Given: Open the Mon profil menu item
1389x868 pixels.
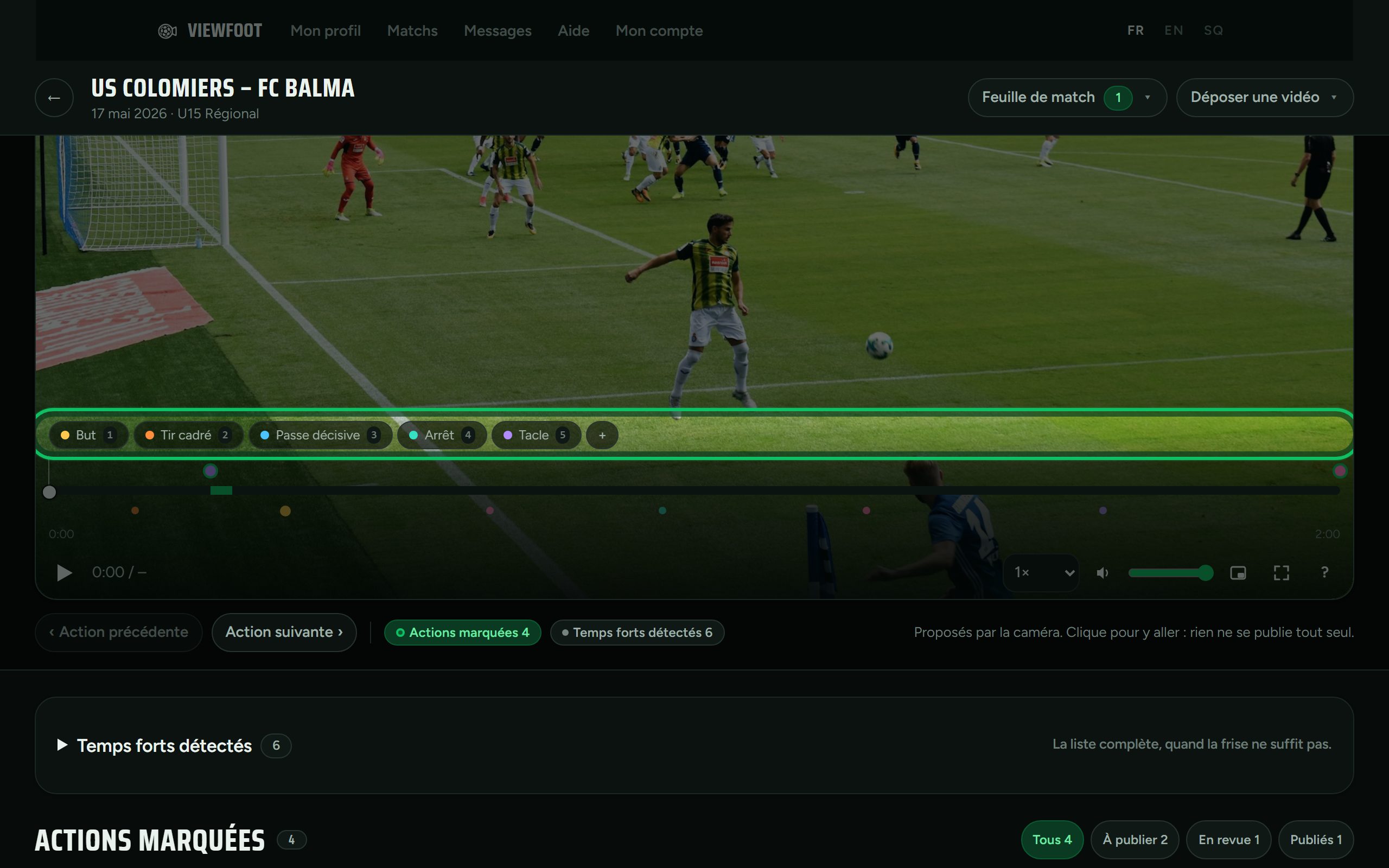Looking at the screenshot, I should pos(326,31).
